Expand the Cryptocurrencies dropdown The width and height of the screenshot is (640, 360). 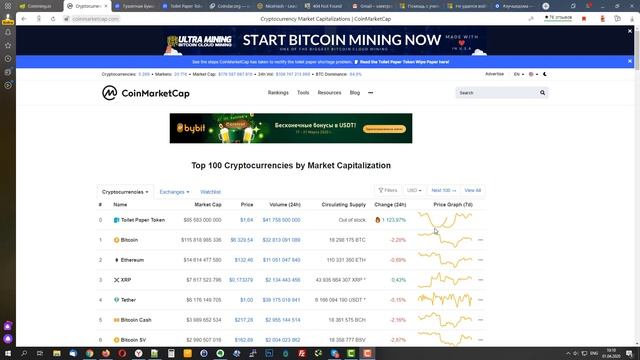click(125, 192)
